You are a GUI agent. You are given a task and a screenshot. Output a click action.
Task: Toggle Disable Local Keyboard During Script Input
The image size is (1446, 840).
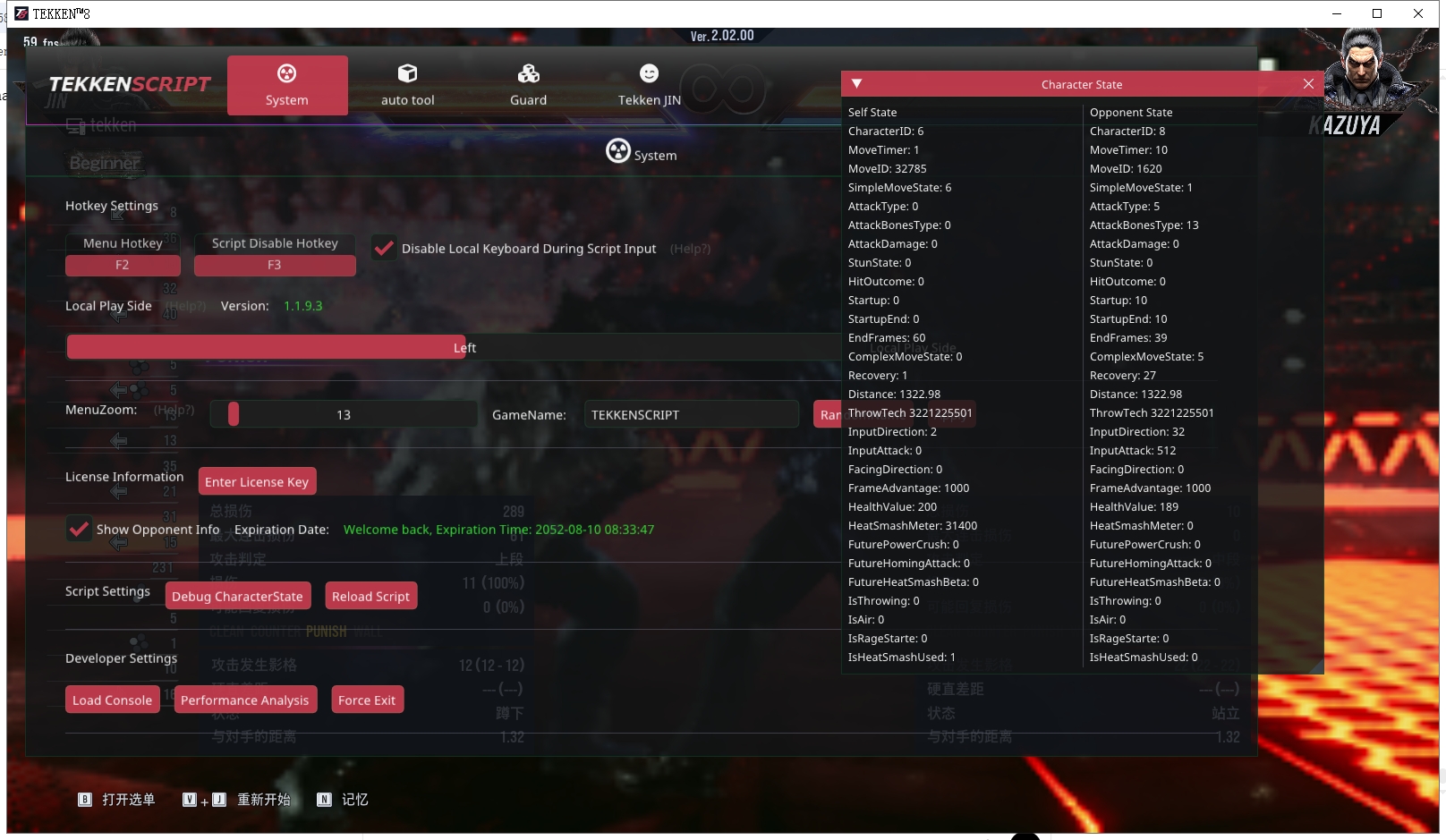pos(384,249)
